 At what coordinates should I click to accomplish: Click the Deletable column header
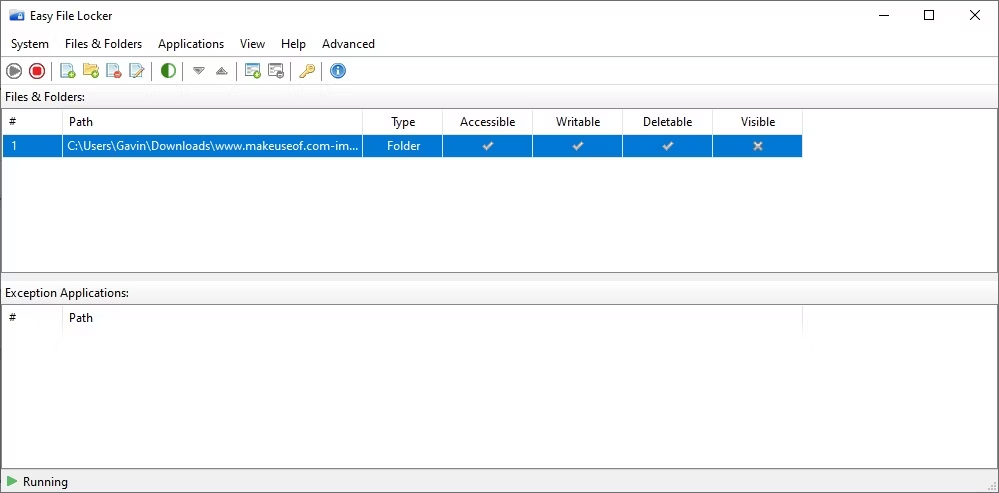(667, 122)
